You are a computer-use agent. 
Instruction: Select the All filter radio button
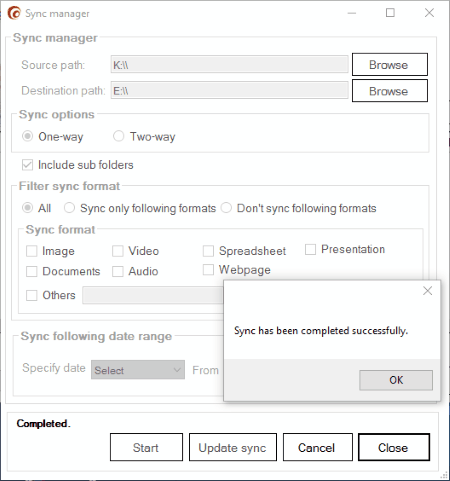27,208
